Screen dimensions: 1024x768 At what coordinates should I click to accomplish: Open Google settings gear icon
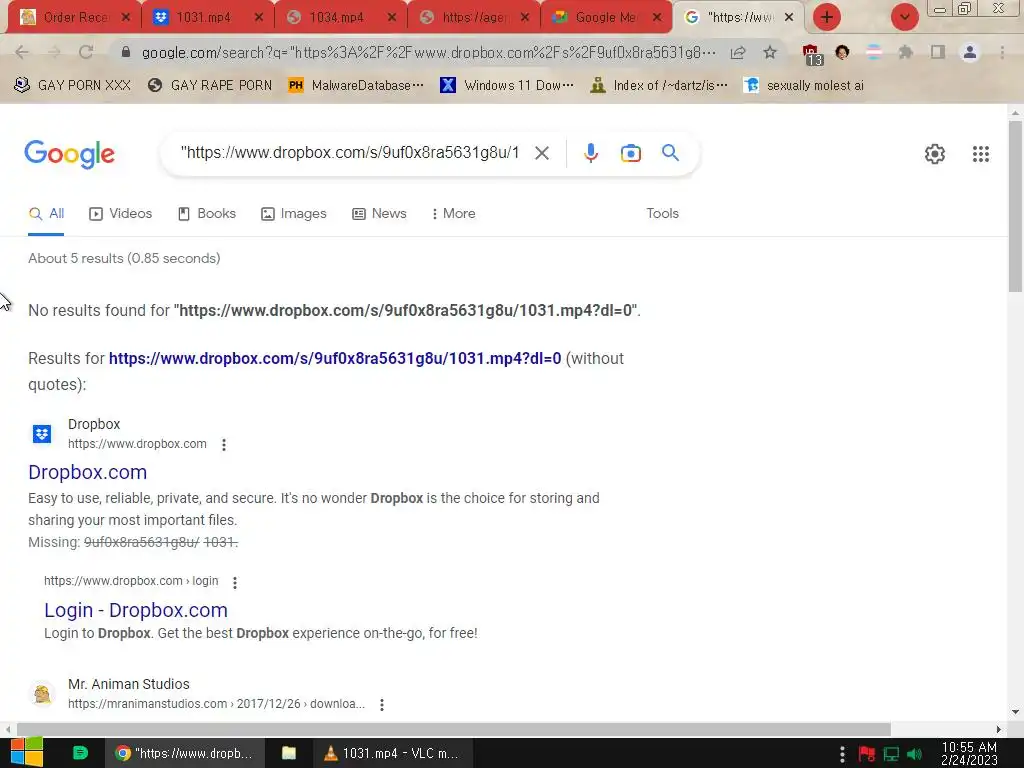(x=935, y=154)
